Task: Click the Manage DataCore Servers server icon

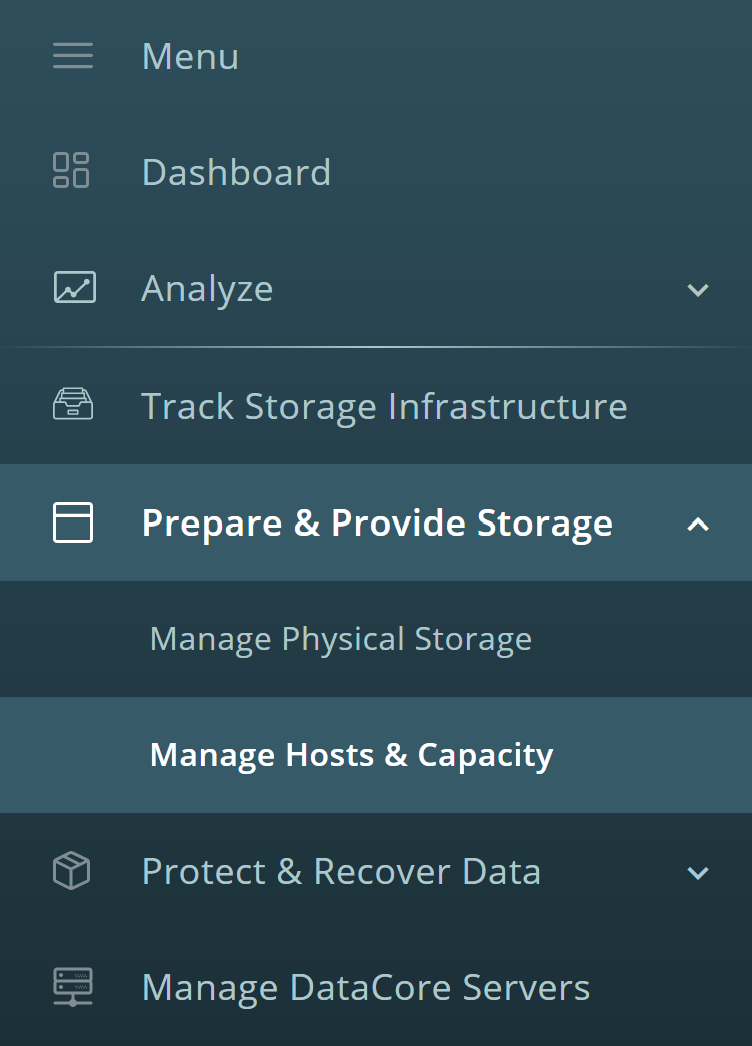Action: tap(72, 987)
